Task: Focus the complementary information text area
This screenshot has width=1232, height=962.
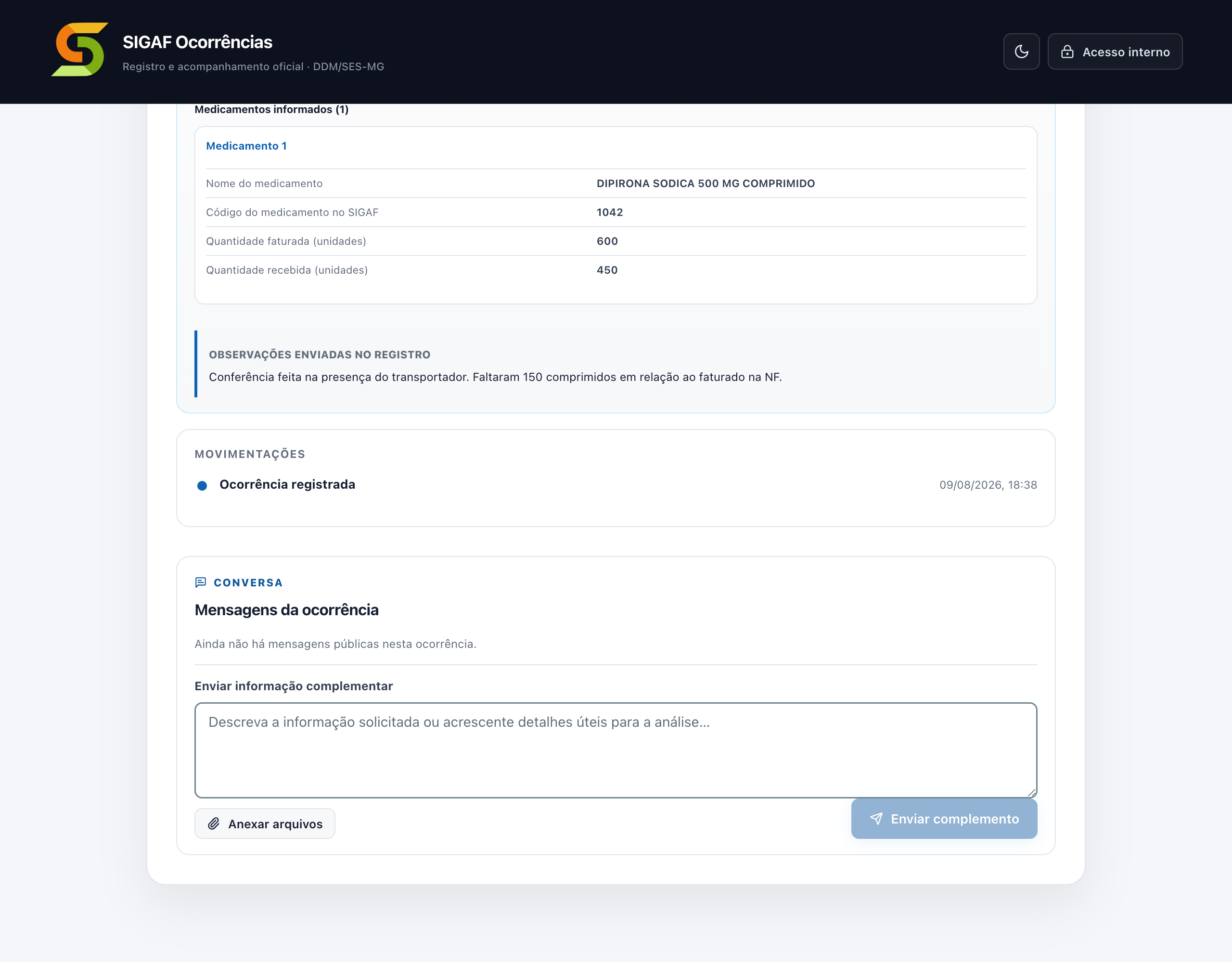Action: [616, 750]
